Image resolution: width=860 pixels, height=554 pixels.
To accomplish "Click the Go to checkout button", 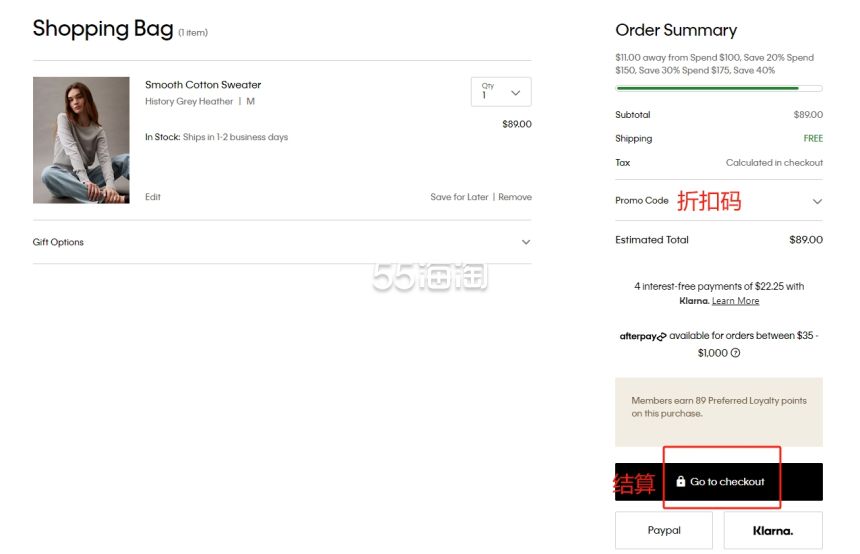I will [x=718, y=482].
